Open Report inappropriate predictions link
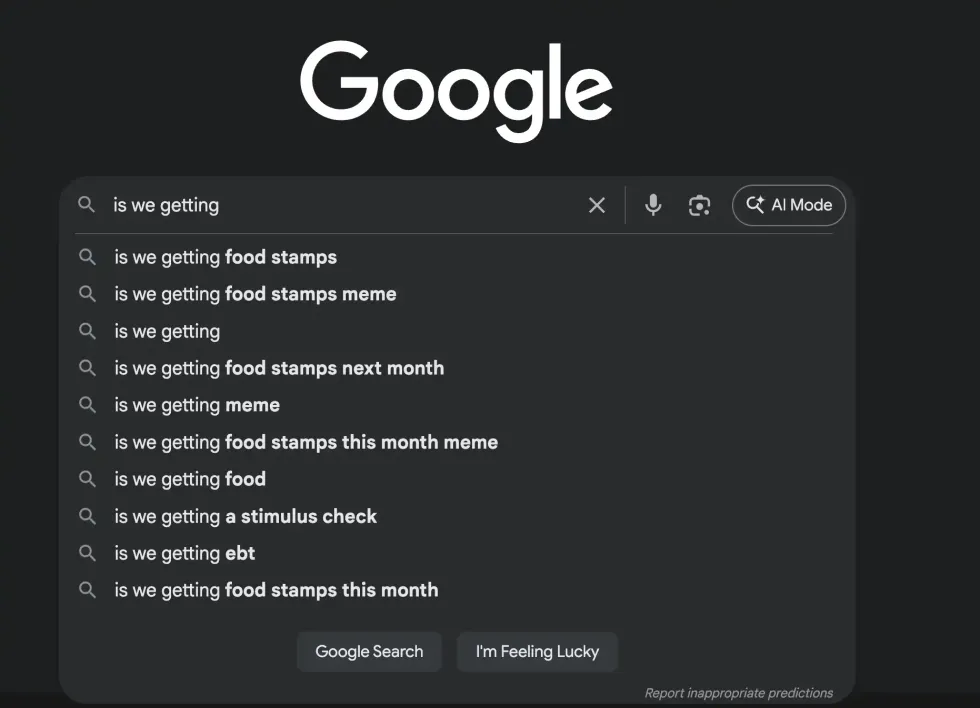Screen dimensions: 980x708 point(738,692)
